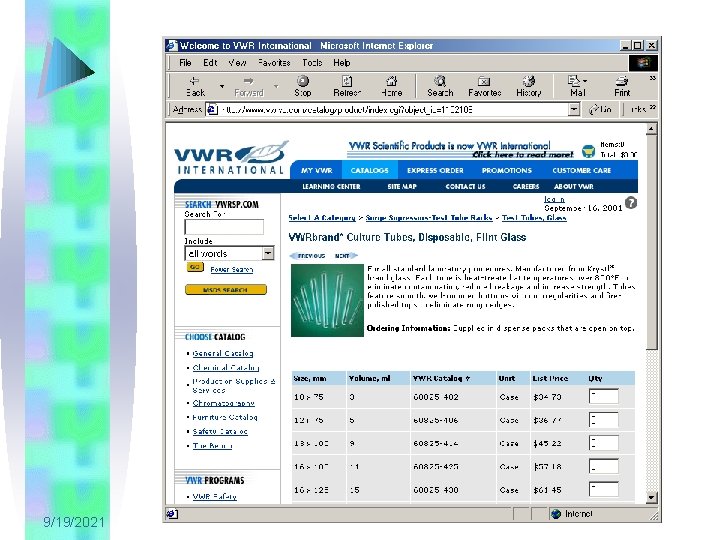Click the Refresh toolbar button
This screenshot has height=540, width=720.
tap(347, 86)
